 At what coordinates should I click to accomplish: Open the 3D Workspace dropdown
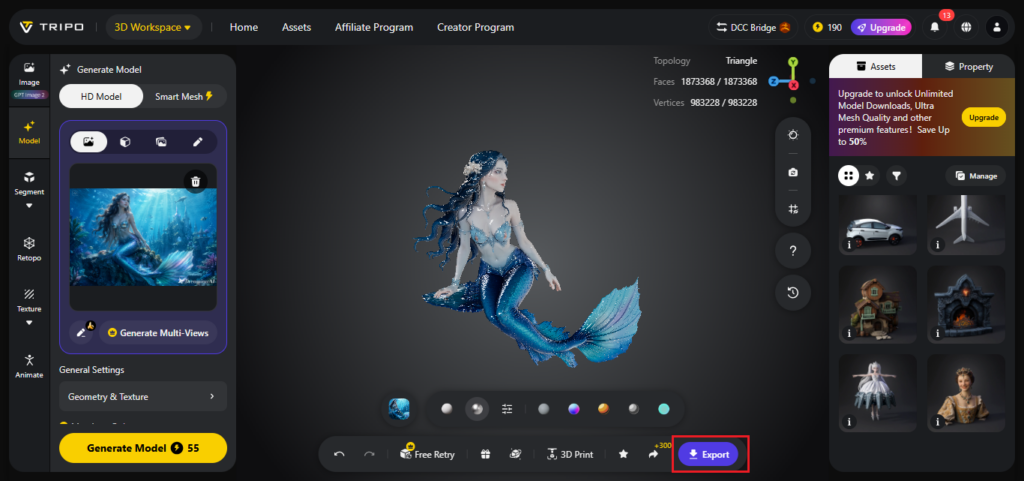click(153, 27)
